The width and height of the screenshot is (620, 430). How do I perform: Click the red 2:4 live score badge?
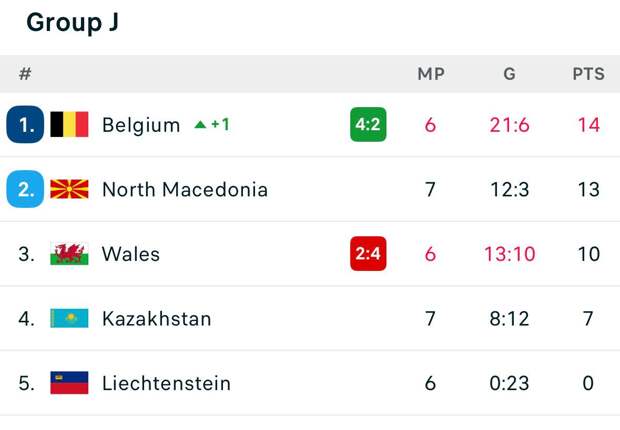(368, 254)
